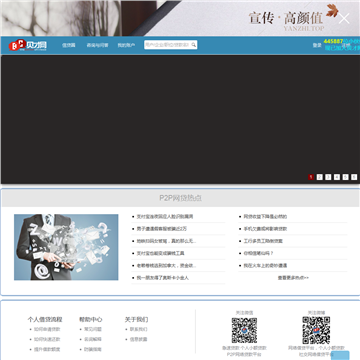
Task: Open the large dark carousel banner
Action: [x=180, y=119]
